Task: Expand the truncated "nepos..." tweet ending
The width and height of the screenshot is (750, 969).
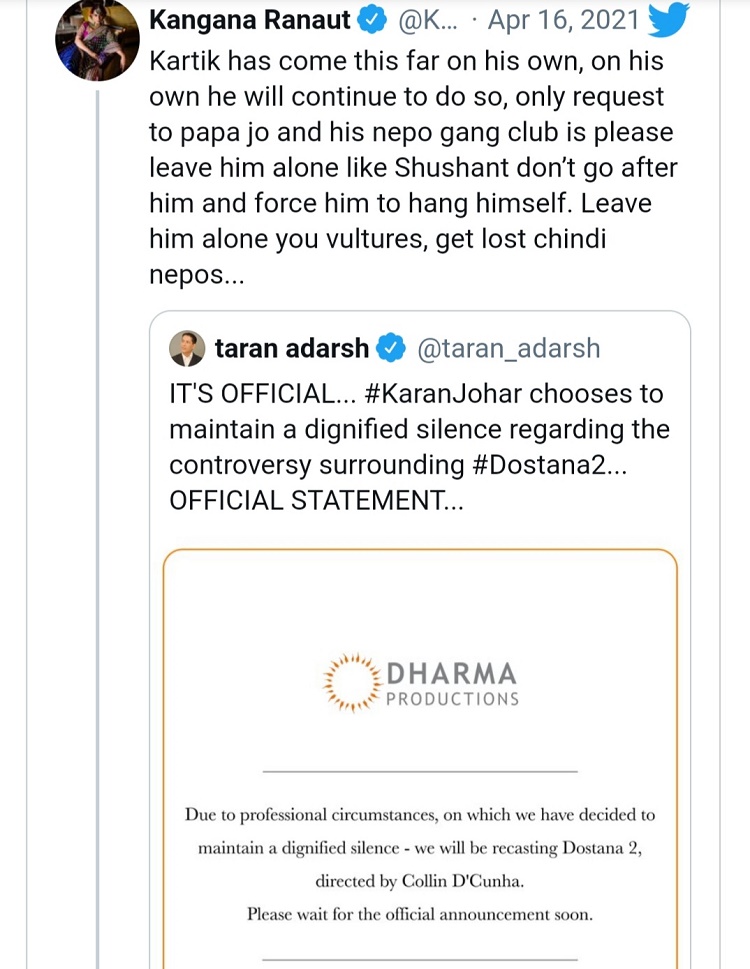Action: coord(197,274)
